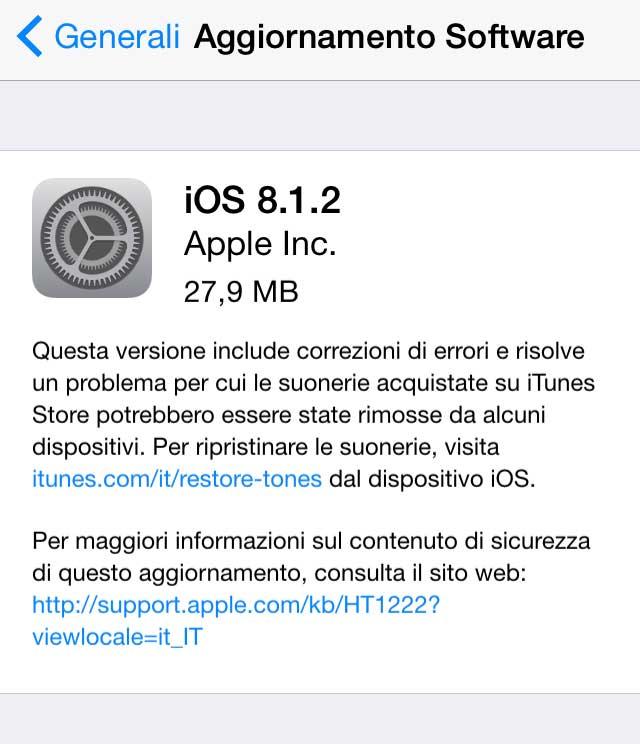Tap the Apple Inc. developer name
640x744 pixels.
(260, 244)
